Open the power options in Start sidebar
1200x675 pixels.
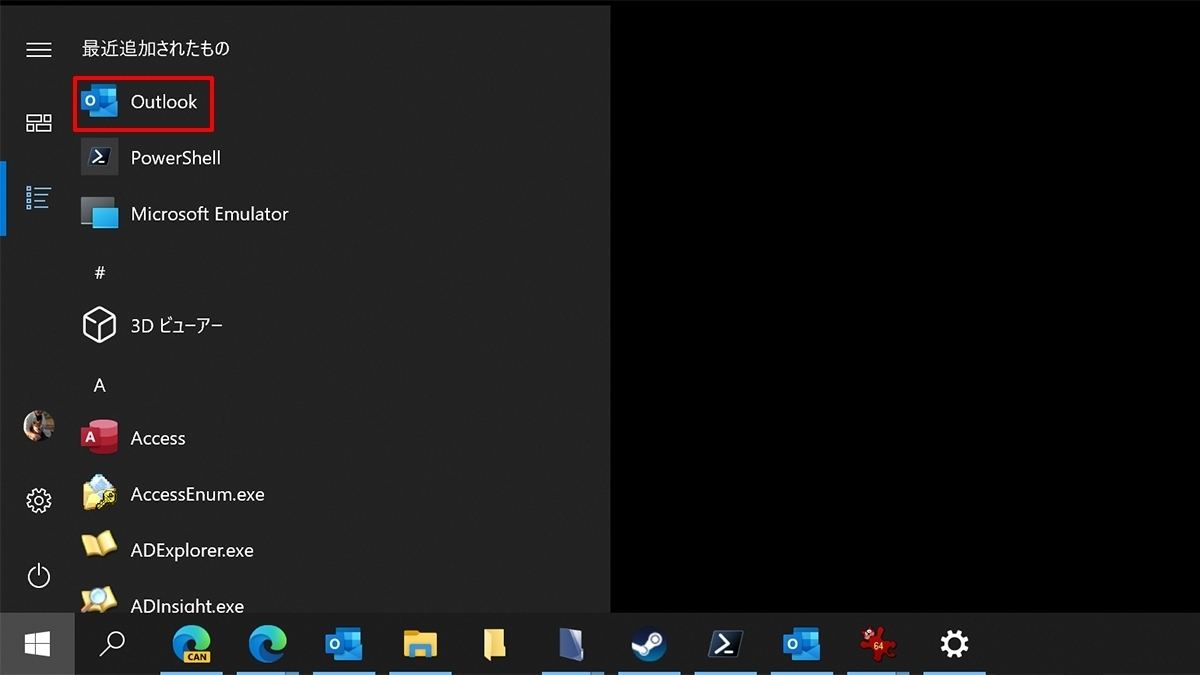39,575
